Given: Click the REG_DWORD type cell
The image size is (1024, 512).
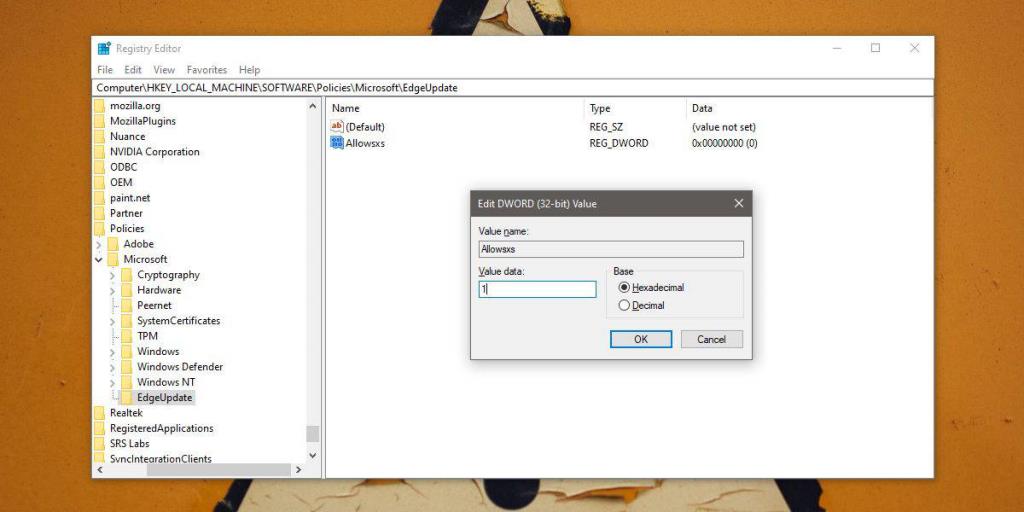Looking at the screenshot, I should 619,142.
